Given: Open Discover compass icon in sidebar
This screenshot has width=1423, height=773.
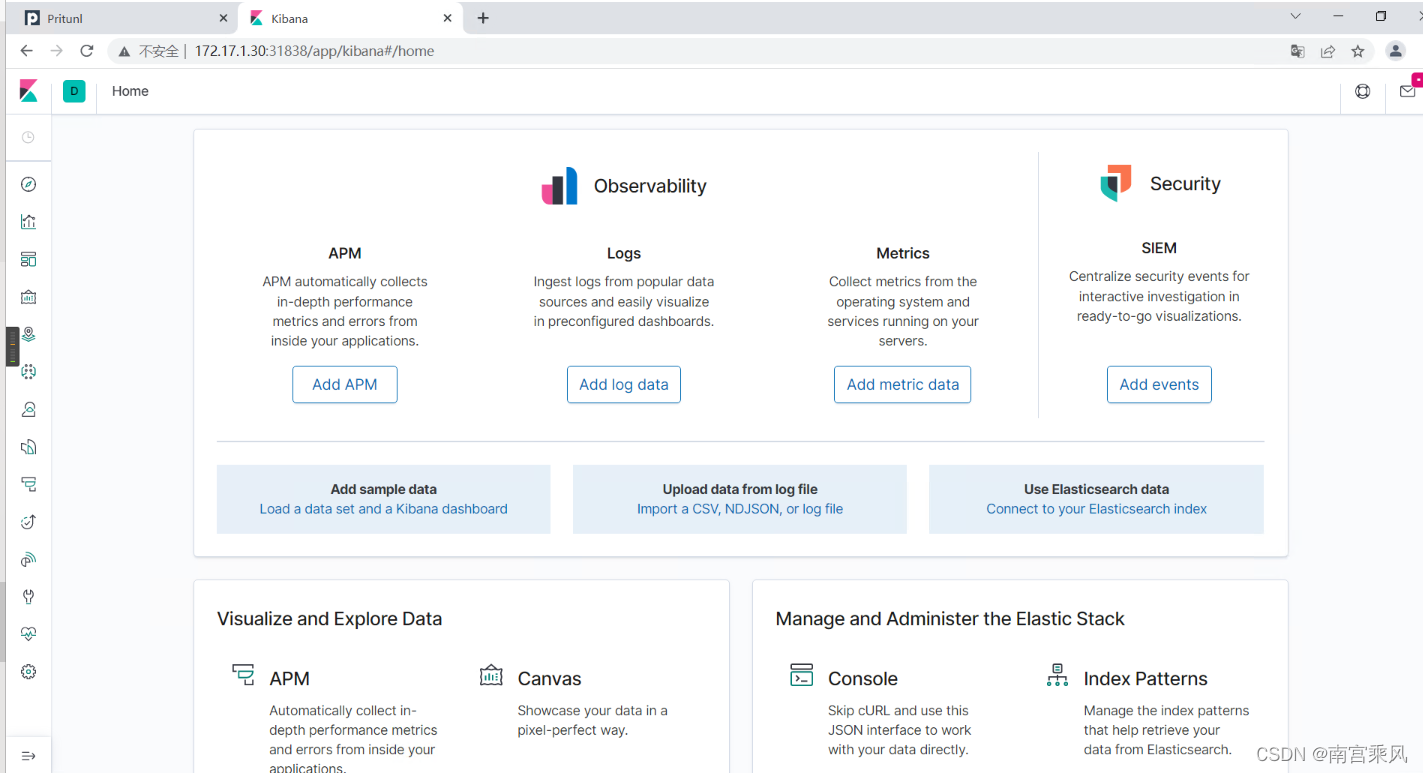Looking at the screenshot, I should click(x=28, y=184).
